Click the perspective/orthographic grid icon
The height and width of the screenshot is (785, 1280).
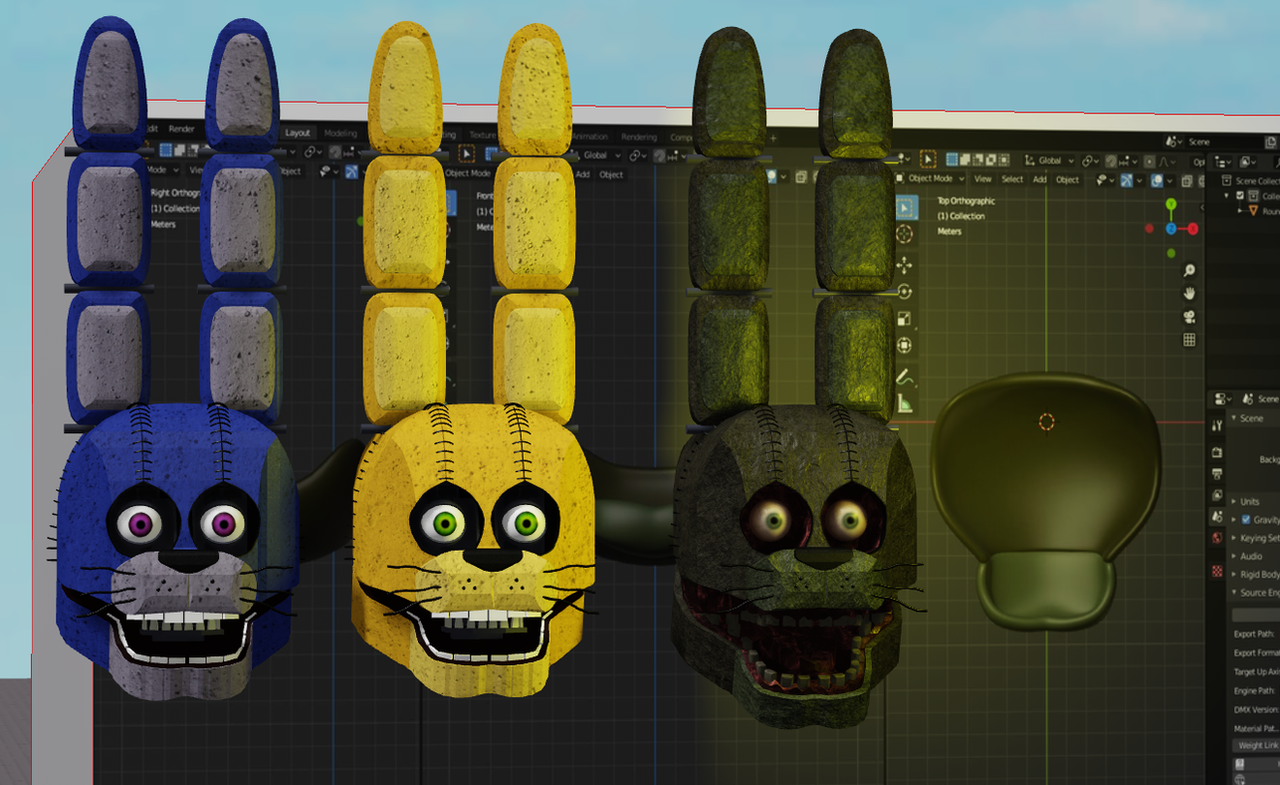click(x=1189, y=340)
